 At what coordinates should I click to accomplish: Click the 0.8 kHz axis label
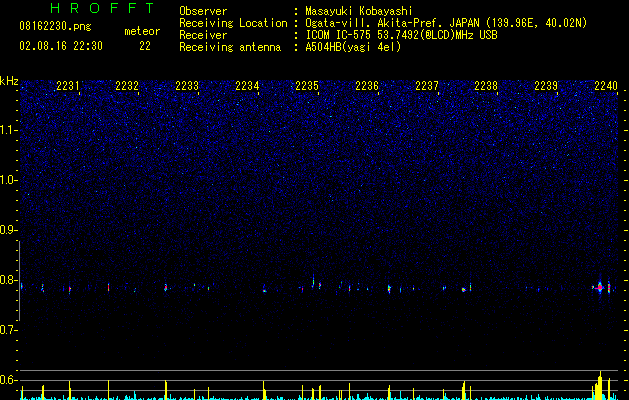8,280
